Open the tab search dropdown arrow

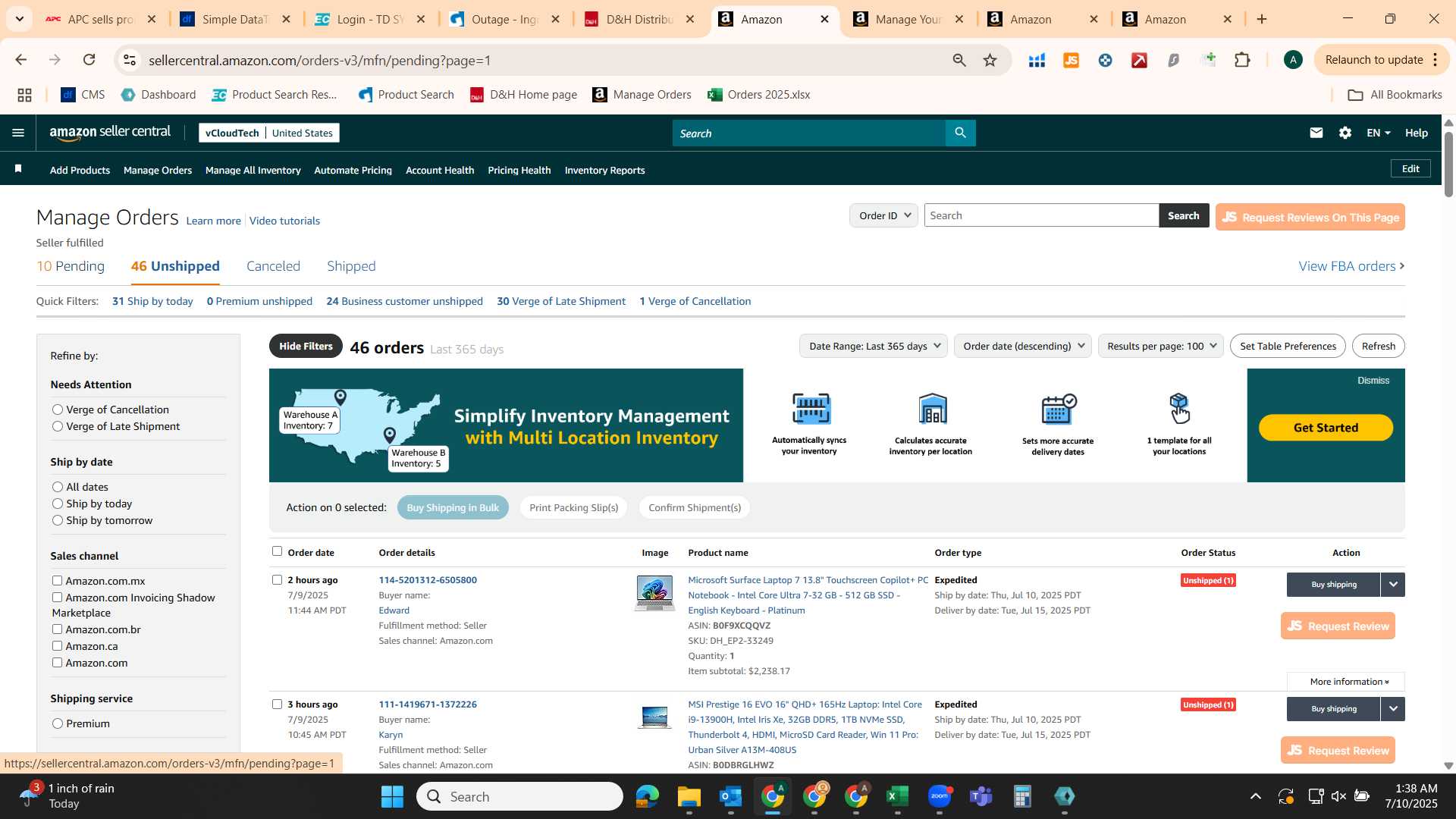tap(19, 19)
